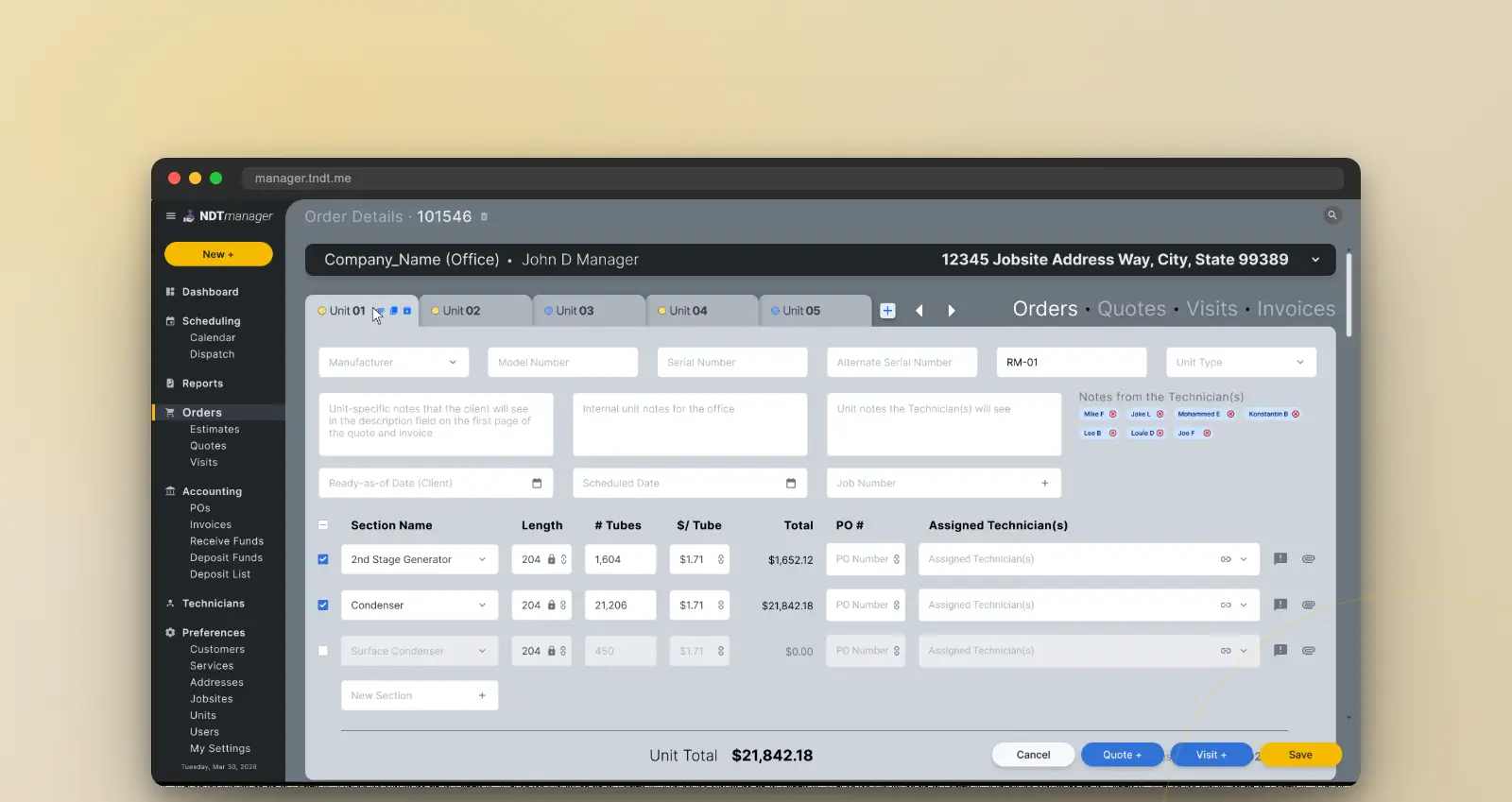Remove Mohammed E technician note tag
The image size is (1512, 802).
click(x=1230, y=414)
